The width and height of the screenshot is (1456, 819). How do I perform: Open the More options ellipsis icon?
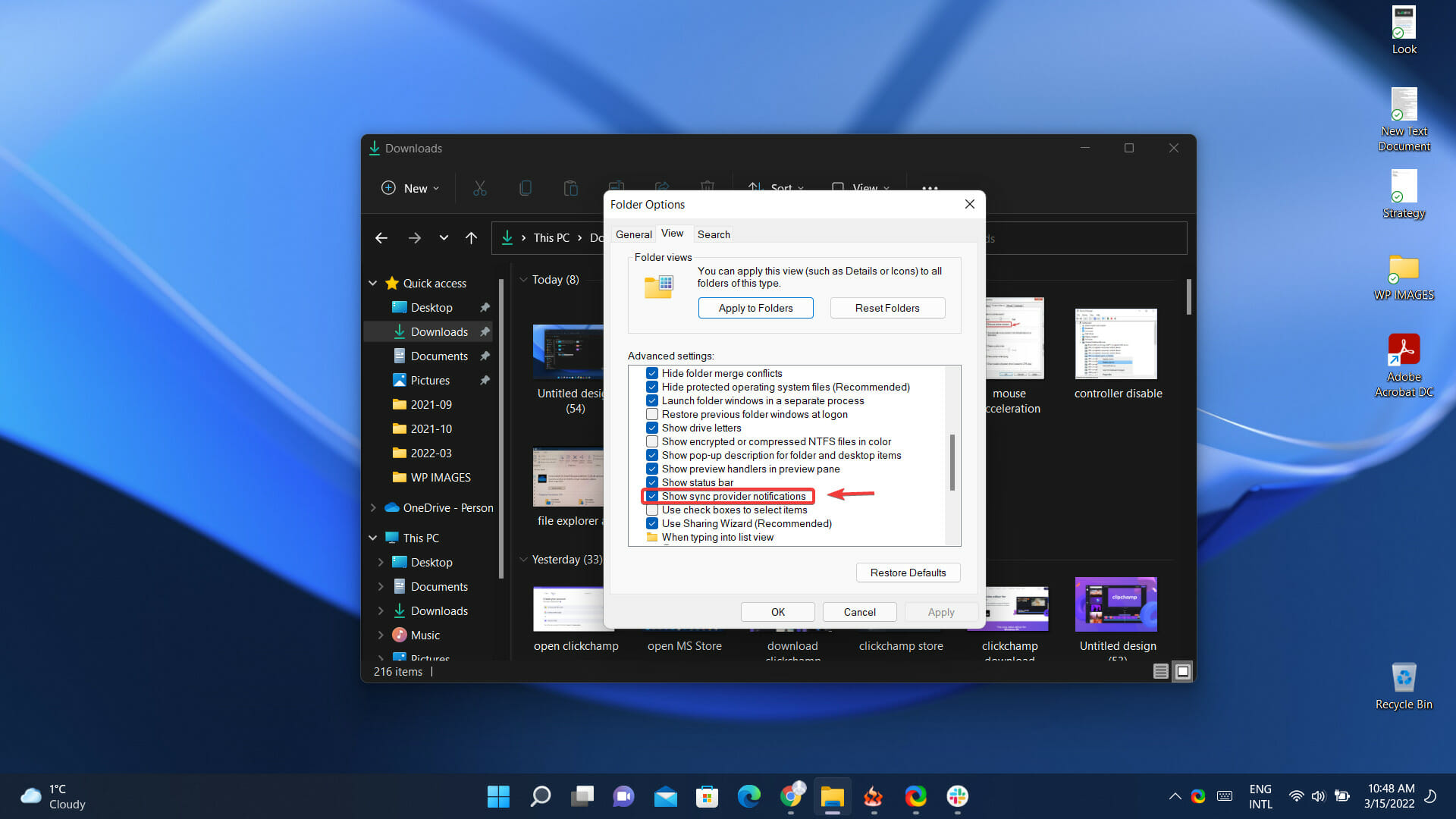coord(930,188)
